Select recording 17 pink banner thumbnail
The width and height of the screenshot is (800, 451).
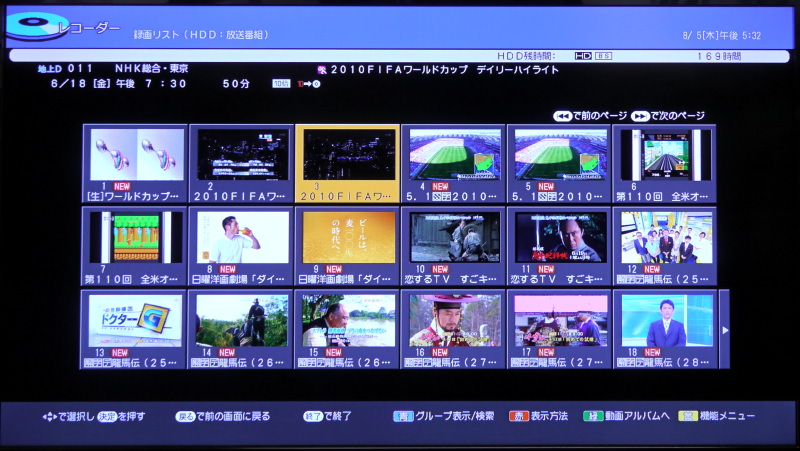coord(561,321)
